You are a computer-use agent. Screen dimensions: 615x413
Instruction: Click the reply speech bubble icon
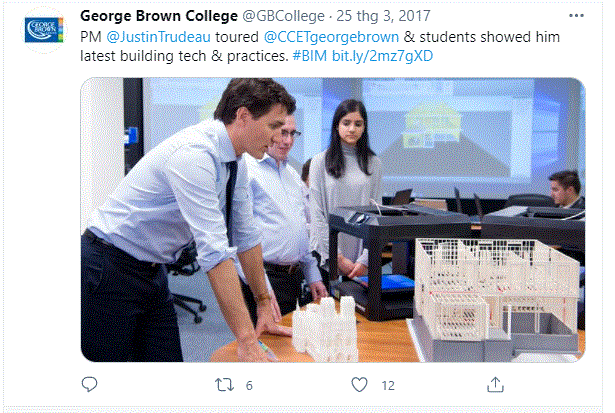click(x=90, y=384)
